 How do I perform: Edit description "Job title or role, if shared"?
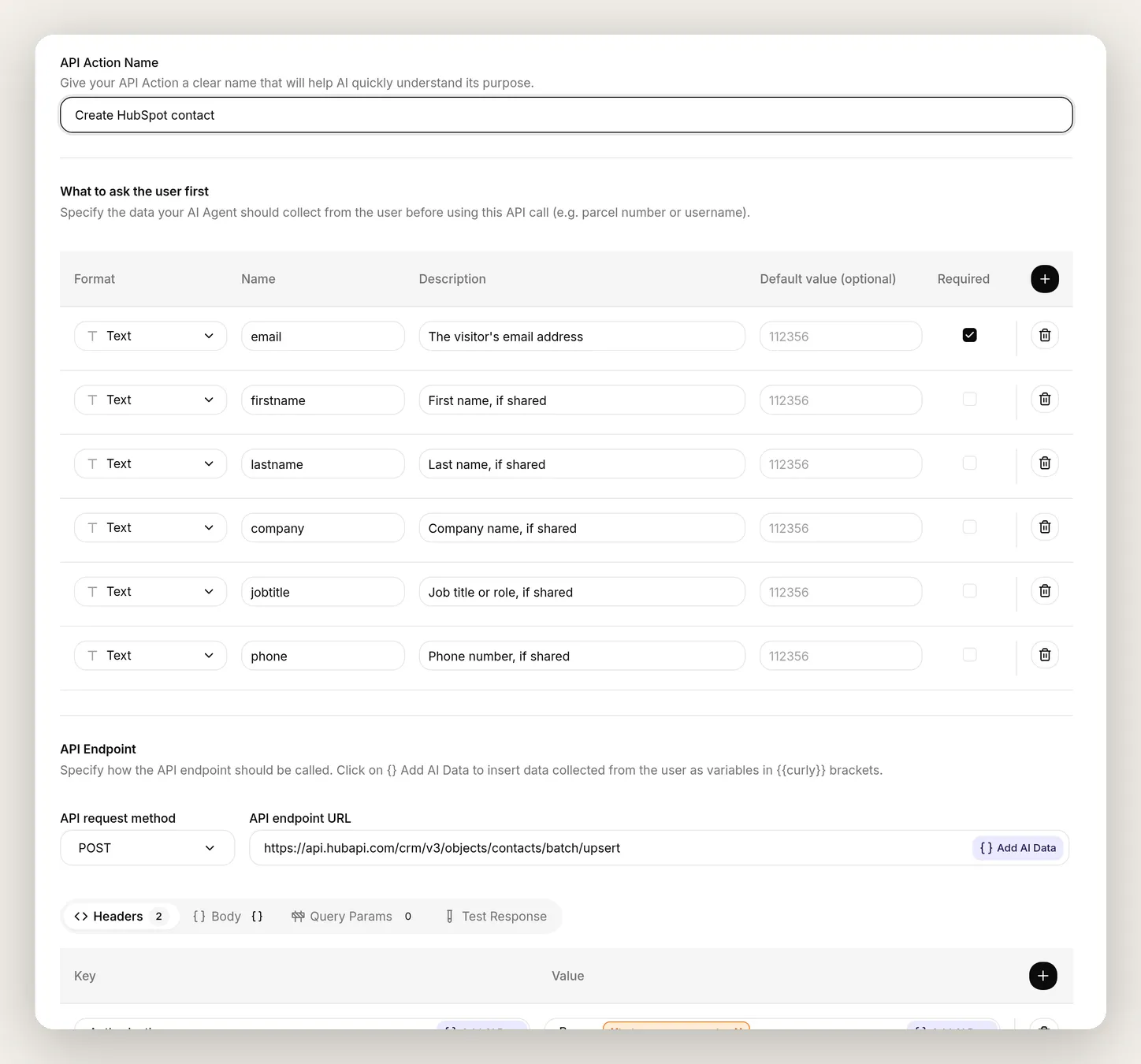pos(582,592)
